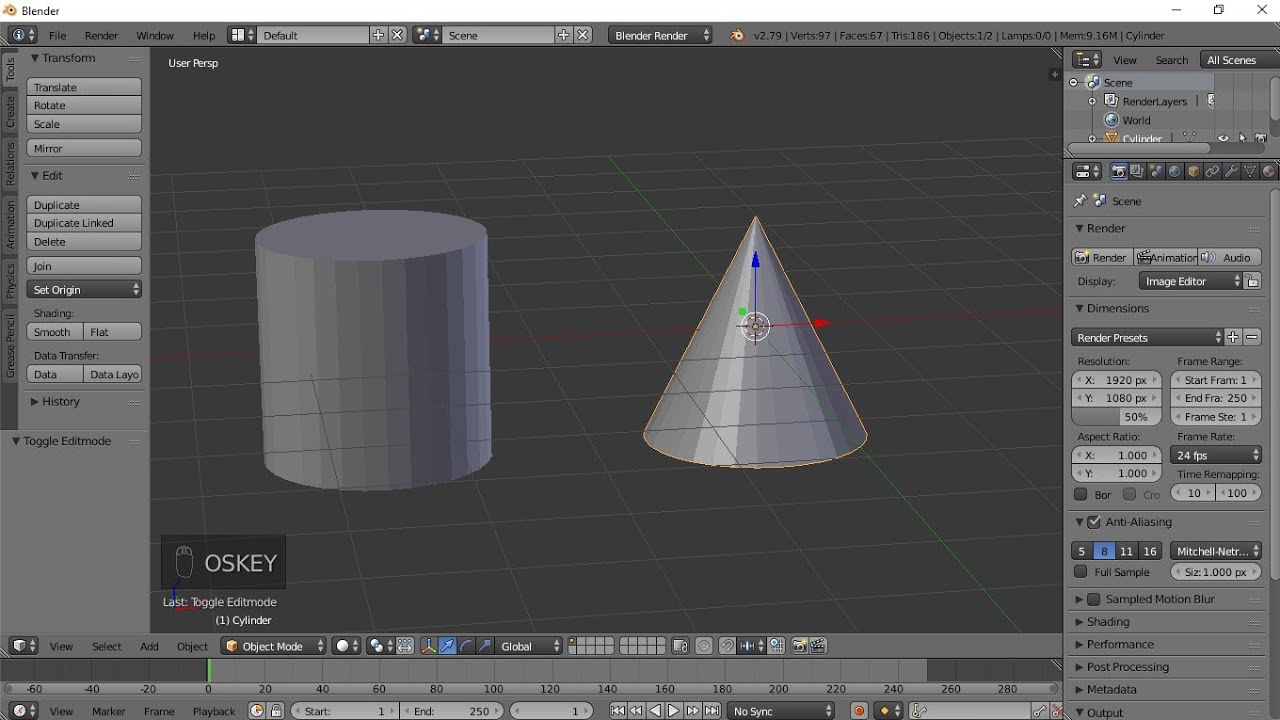Open the Set Origin dropdown
Image resolution: width=1280 pixels, height=720 pixels.
[84, 289]
